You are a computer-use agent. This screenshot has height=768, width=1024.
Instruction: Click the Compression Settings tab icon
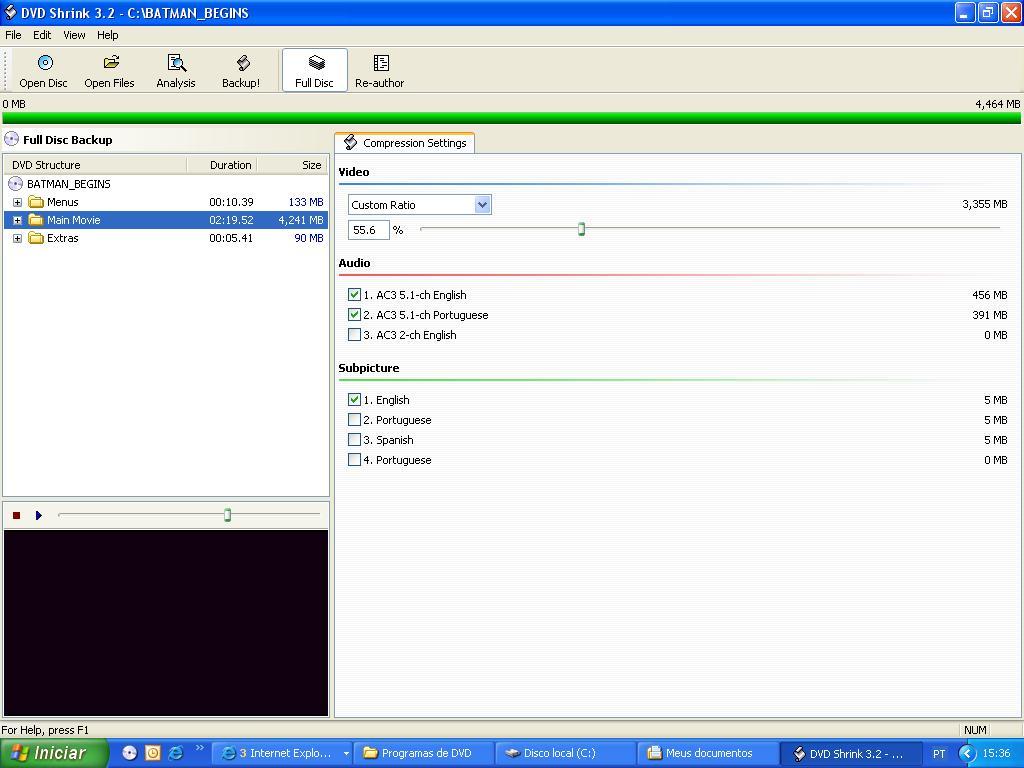click(x=351, y=142)
